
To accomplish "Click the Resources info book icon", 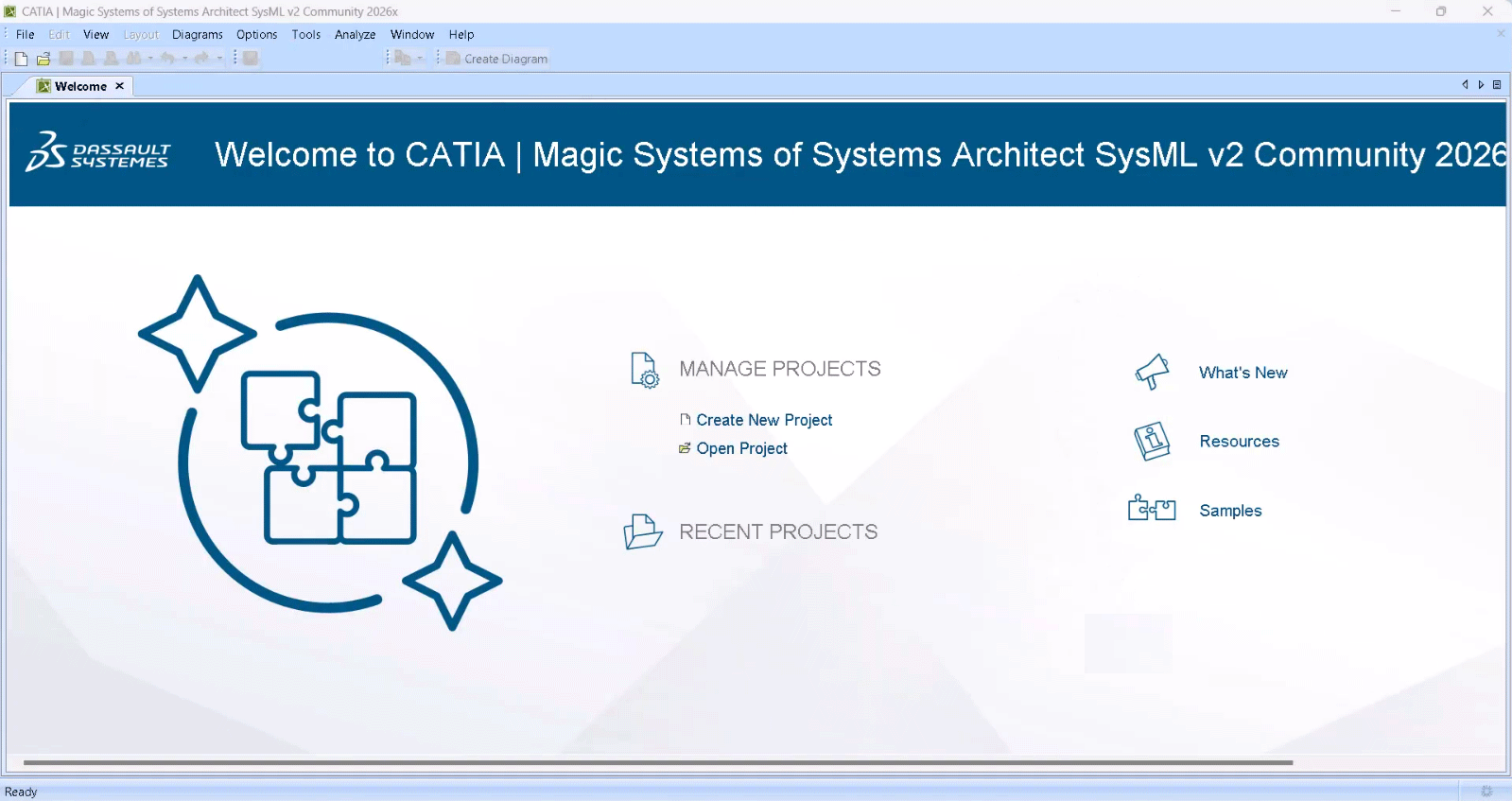I will click(x=1152, y=441).
